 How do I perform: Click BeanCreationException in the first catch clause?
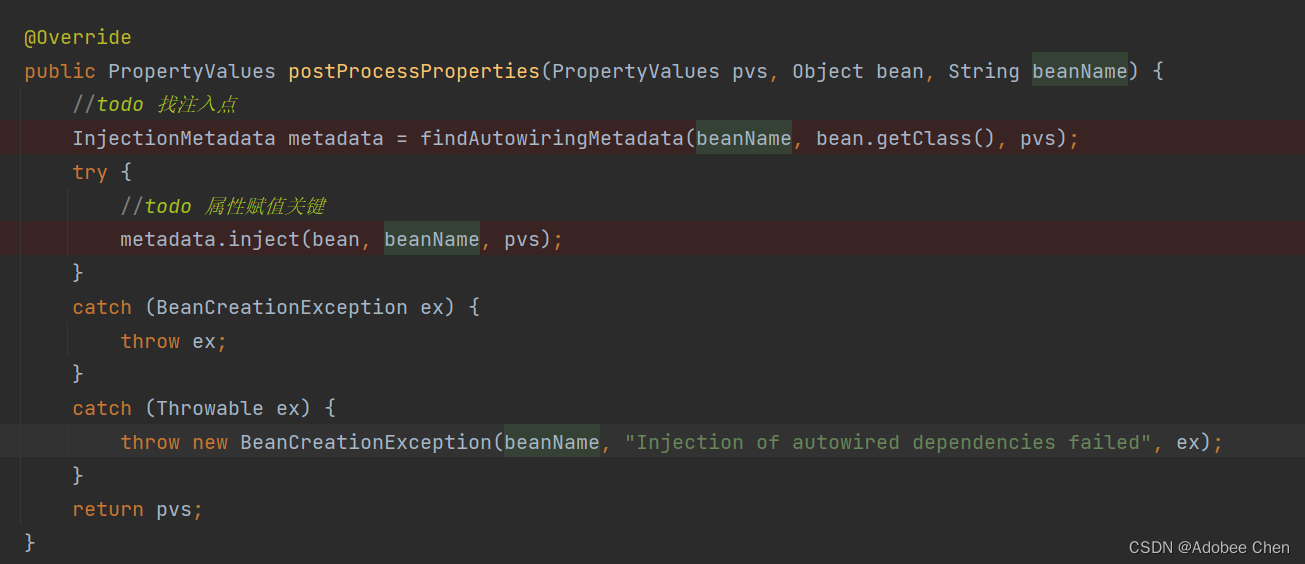tap(281, 308)
